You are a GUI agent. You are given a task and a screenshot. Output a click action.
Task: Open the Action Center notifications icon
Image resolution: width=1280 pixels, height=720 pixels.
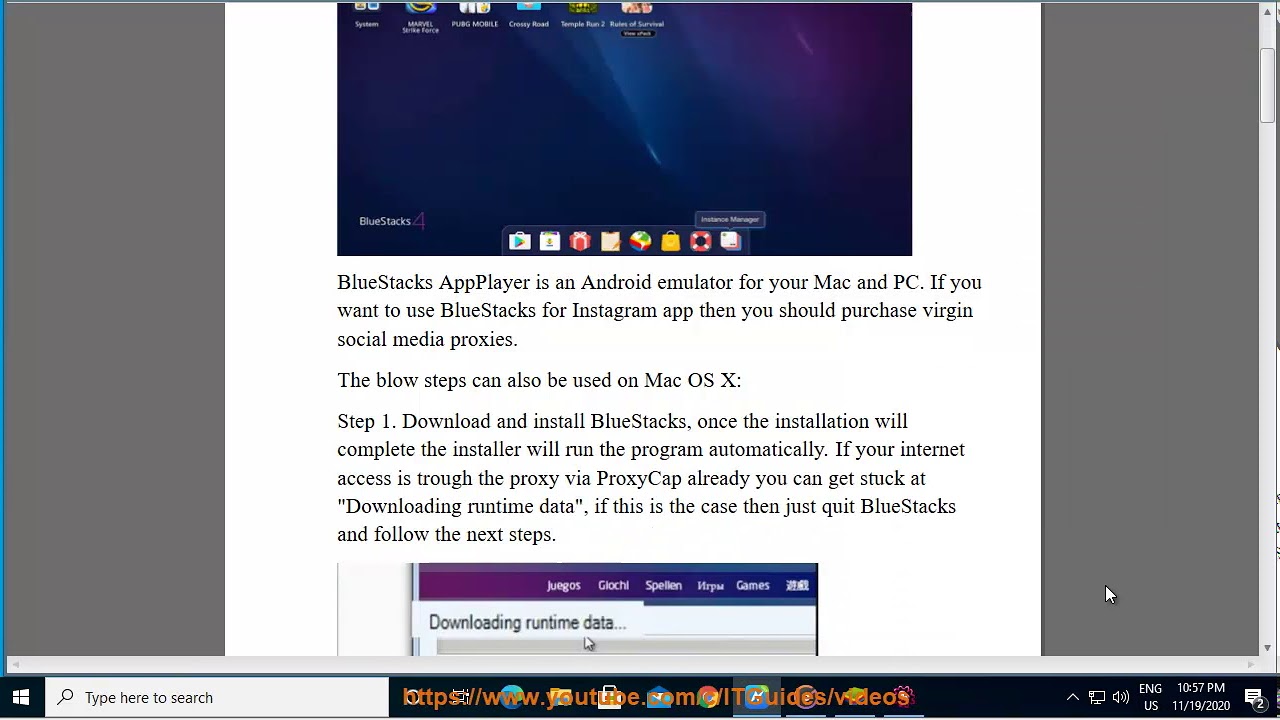click(1255, 697)
